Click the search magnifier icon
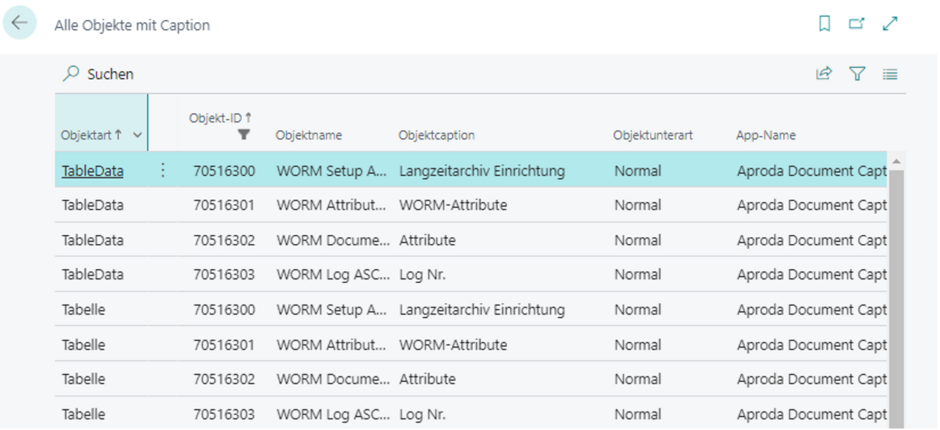This screenshot has width=940, height=430. pos(71,74)
